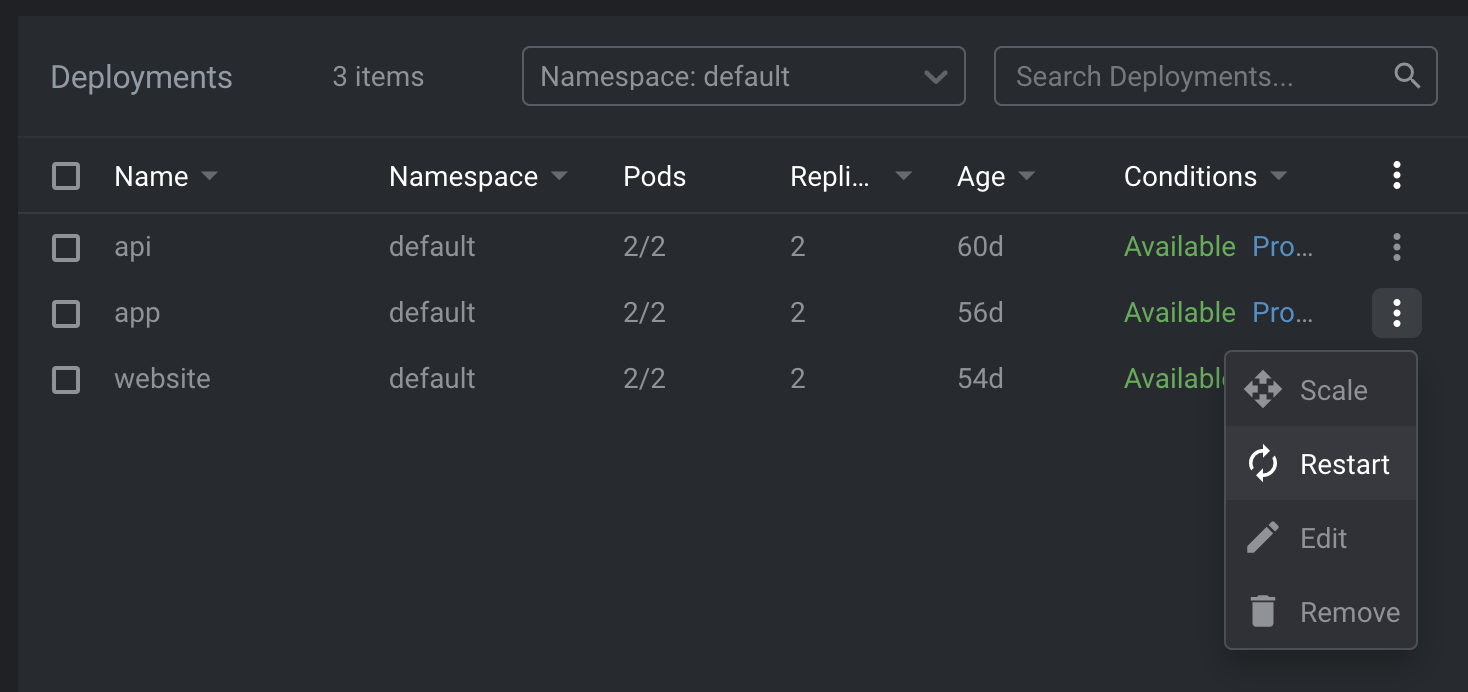The height and width of the screenshot is (692, 1468).
Task: Check the website deployment row checkbox
Action: pyautogui.click(x=65, y=379)
